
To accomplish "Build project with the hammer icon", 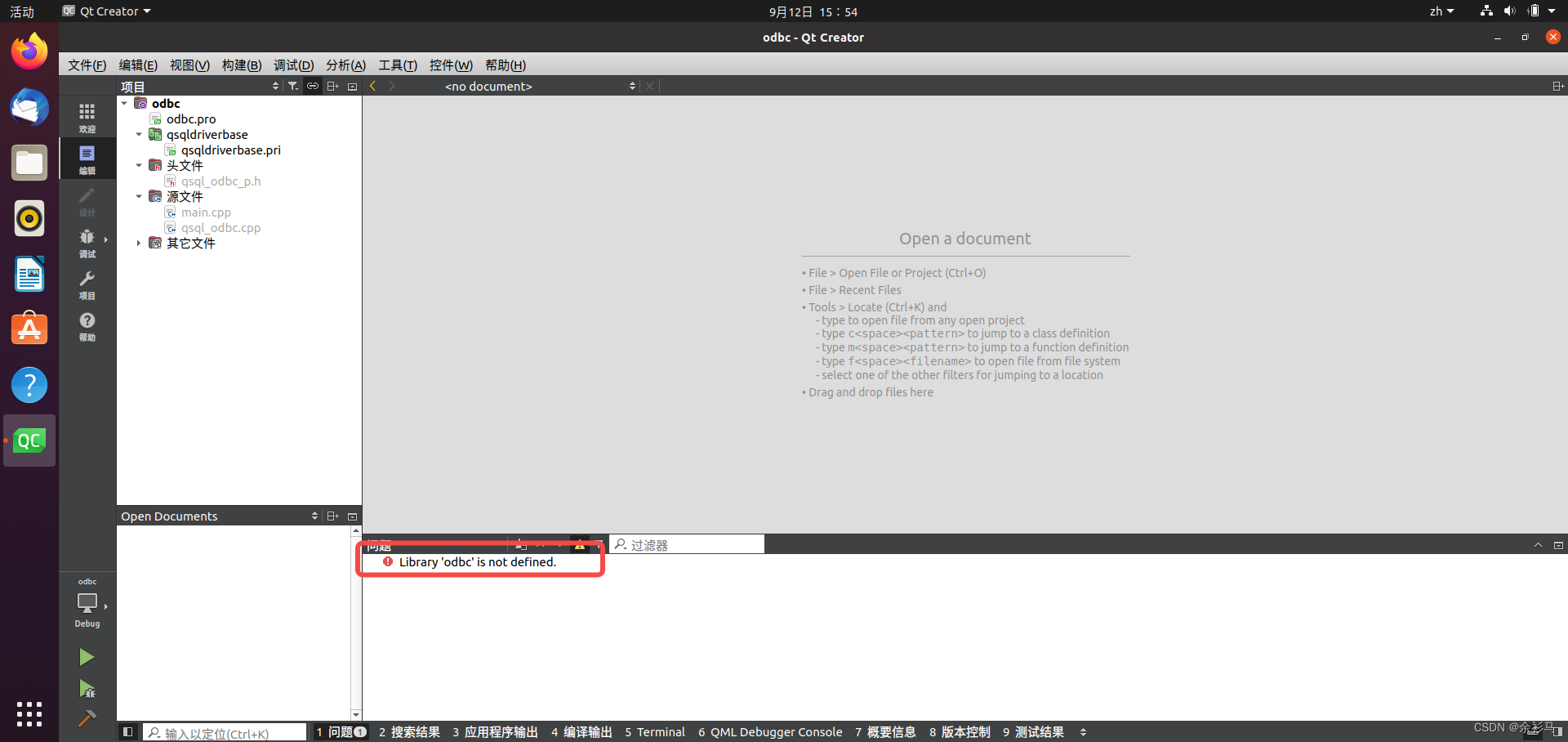I will [x=87, y=718].
